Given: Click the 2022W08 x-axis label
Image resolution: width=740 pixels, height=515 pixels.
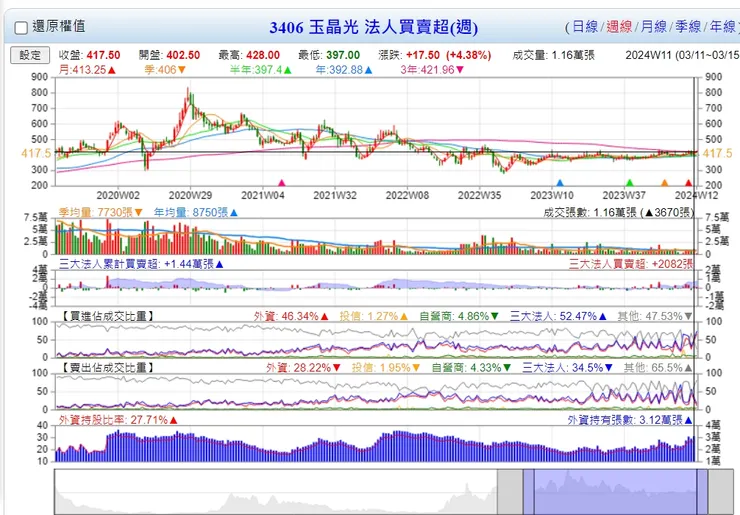Looking at the screenshot, I should (x=407, y=195).
